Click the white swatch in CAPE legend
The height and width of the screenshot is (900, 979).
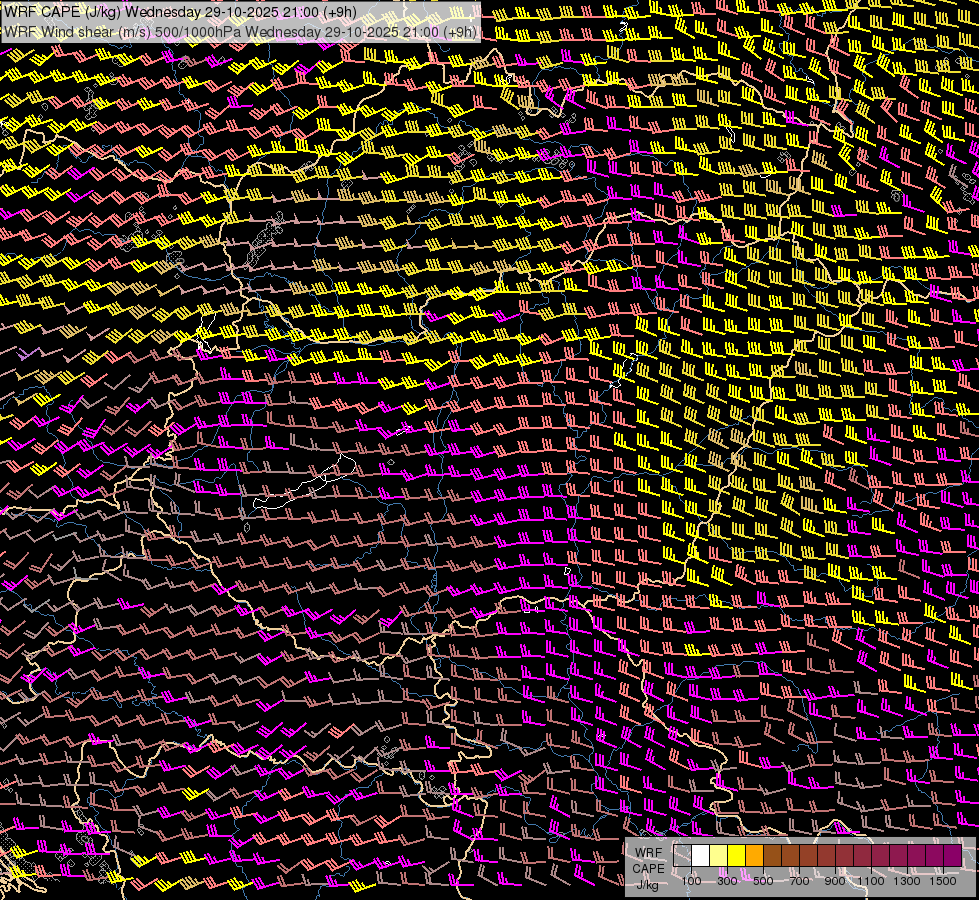click(700, 855)
